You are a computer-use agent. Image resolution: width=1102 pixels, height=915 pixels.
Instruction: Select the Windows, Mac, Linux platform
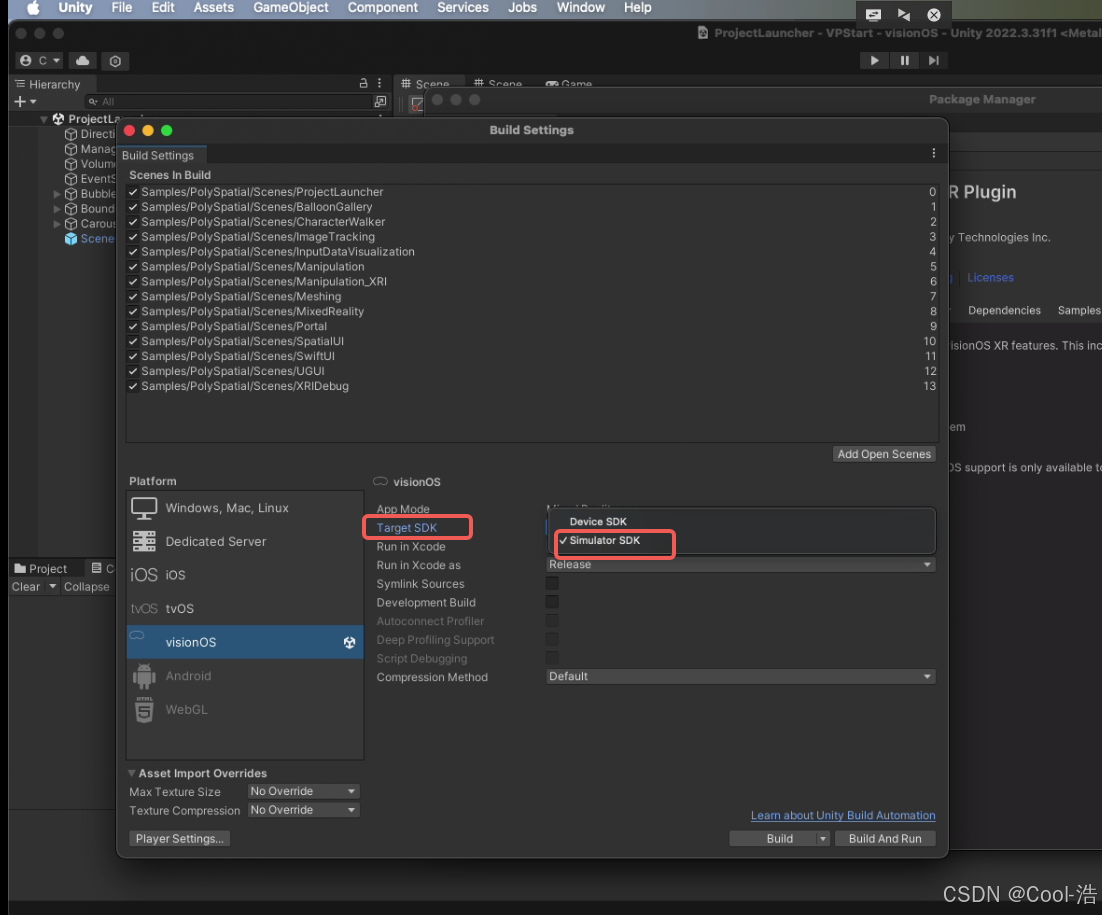245,508
